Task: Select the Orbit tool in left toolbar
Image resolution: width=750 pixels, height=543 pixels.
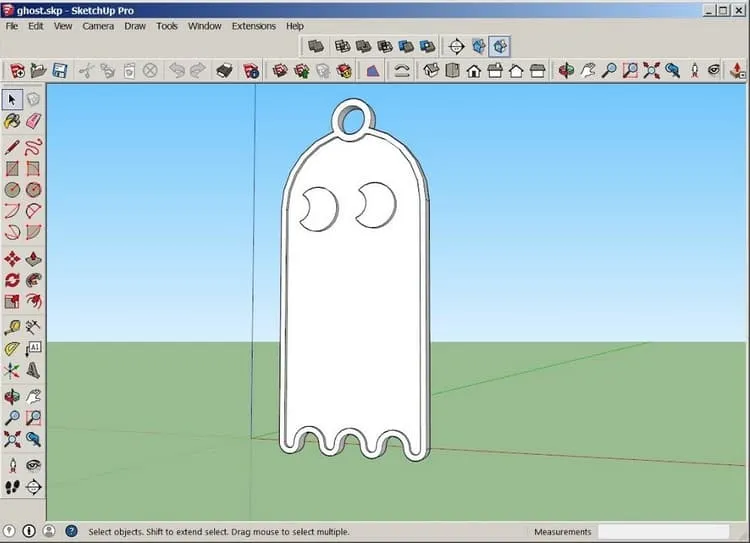Action: 12,397
